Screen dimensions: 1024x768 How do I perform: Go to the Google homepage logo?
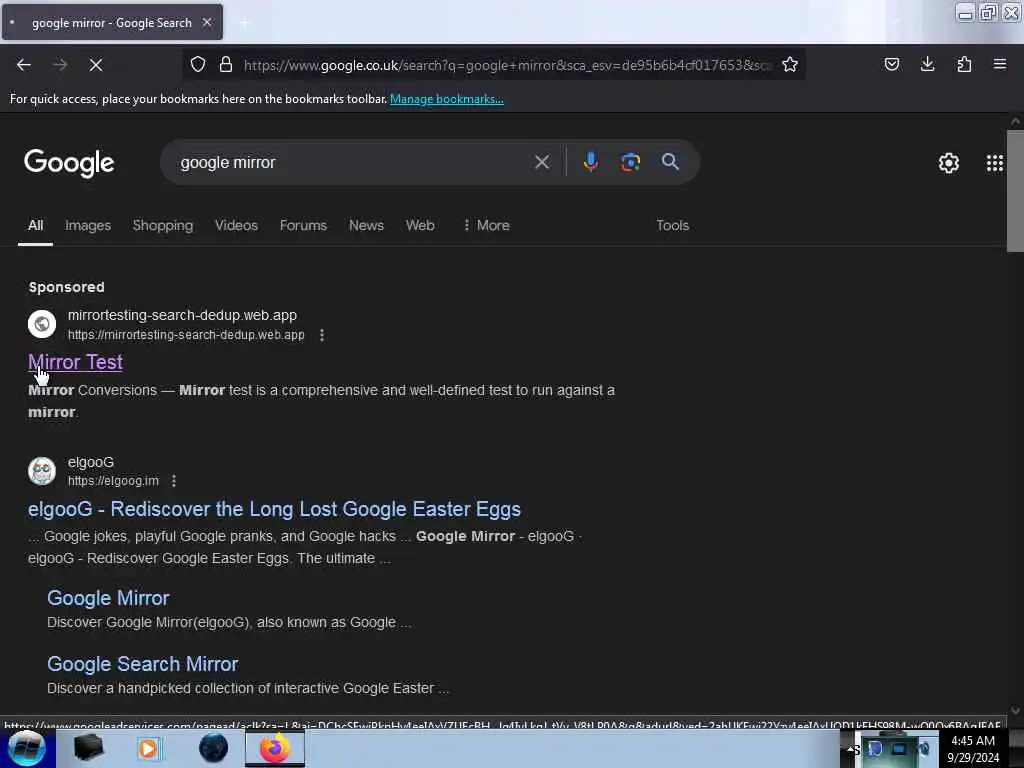point(69,163)
